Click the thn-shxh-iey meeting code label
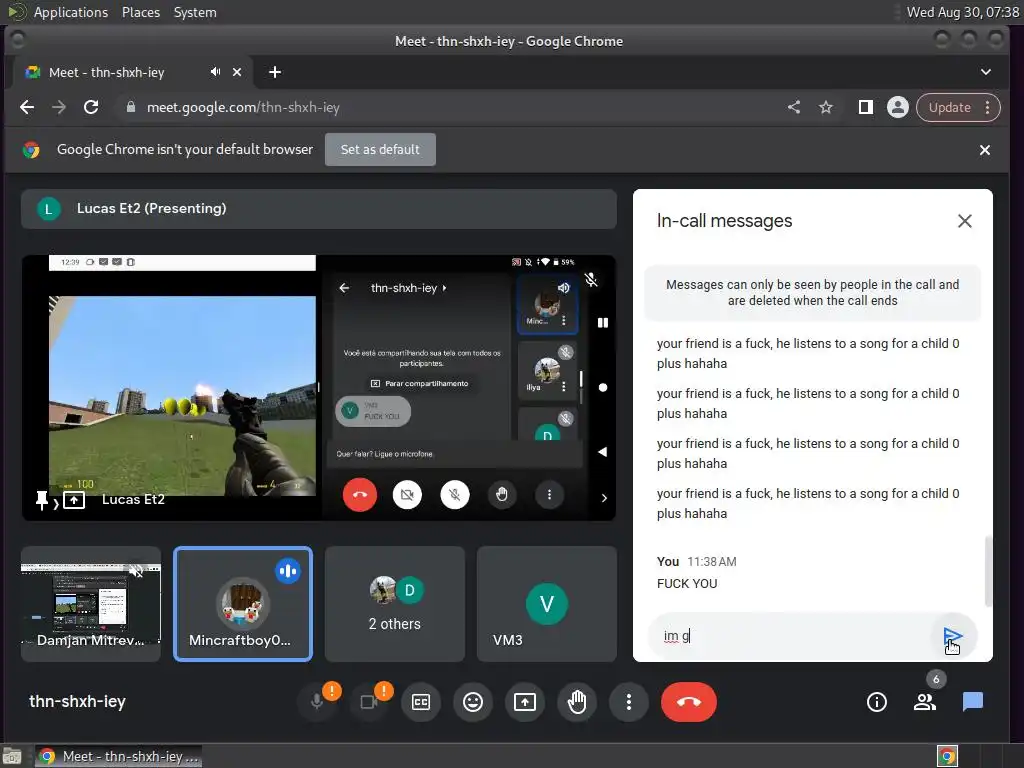 pos(77,702)
